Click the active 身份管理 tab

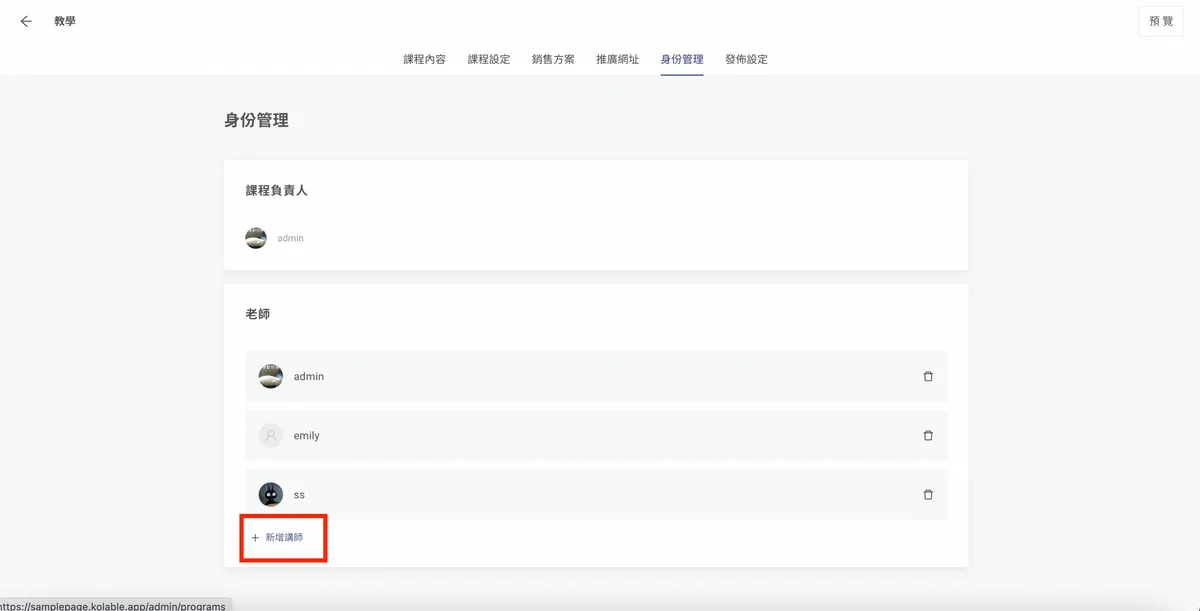(x=682, y=60)
